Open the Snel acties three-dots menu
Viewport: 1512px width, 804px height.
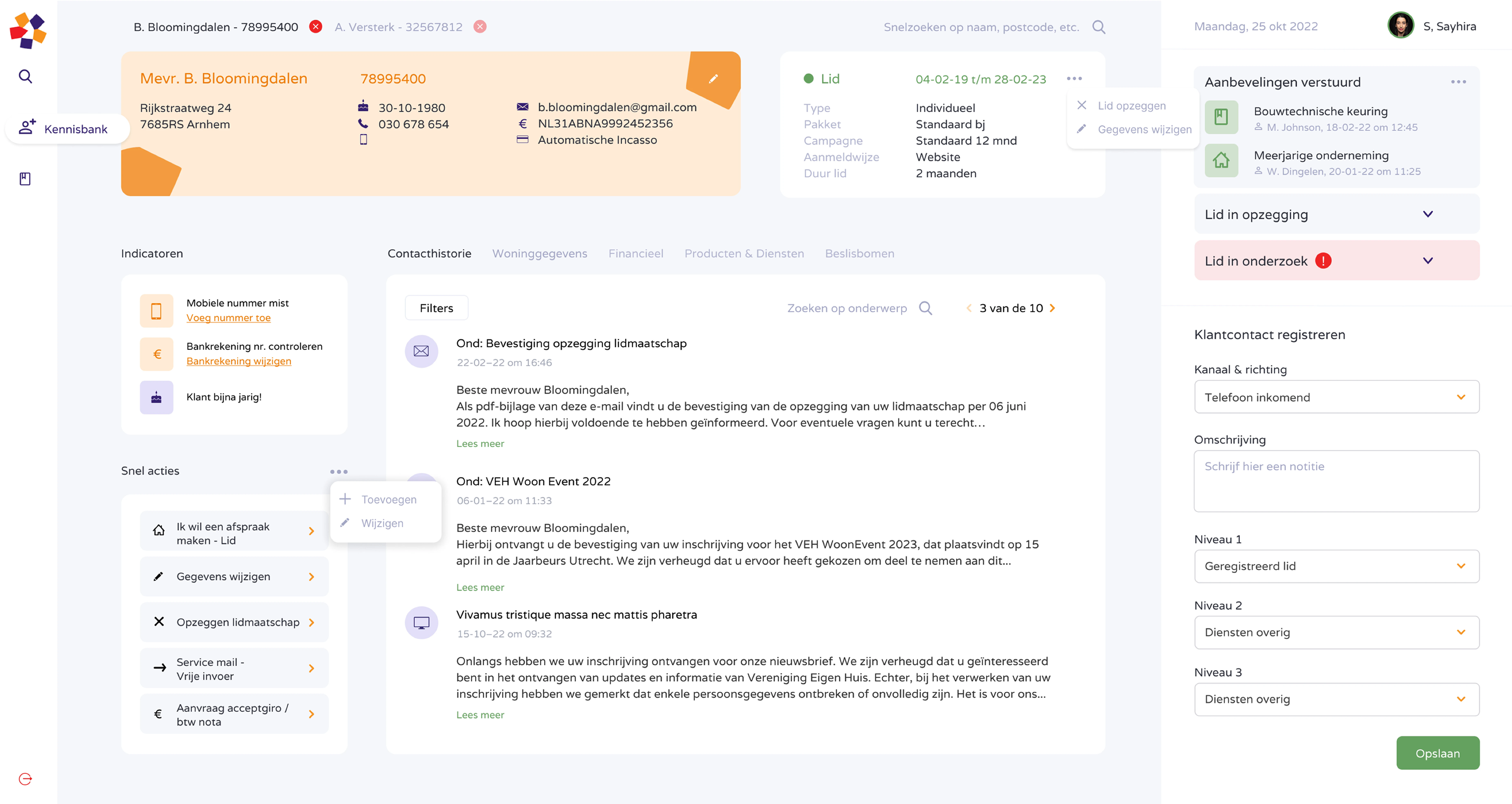click(x=339, y=471)
